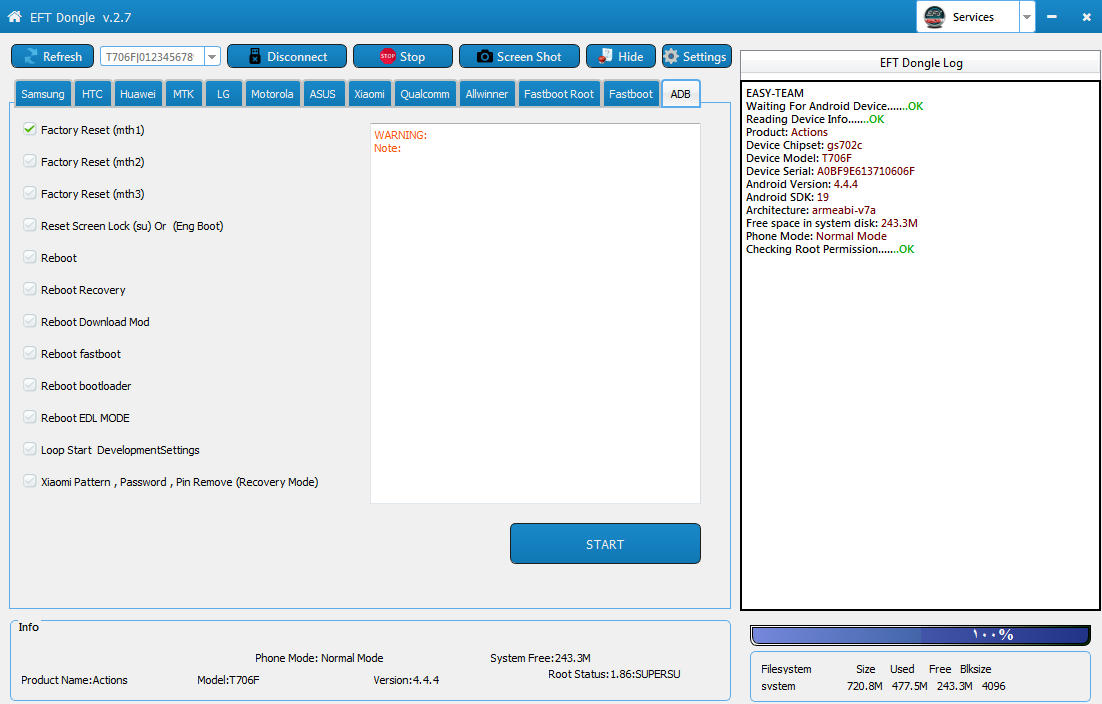
Task: Click Phone Mode Normal Mode info text
Action: [x=319, y=658]
